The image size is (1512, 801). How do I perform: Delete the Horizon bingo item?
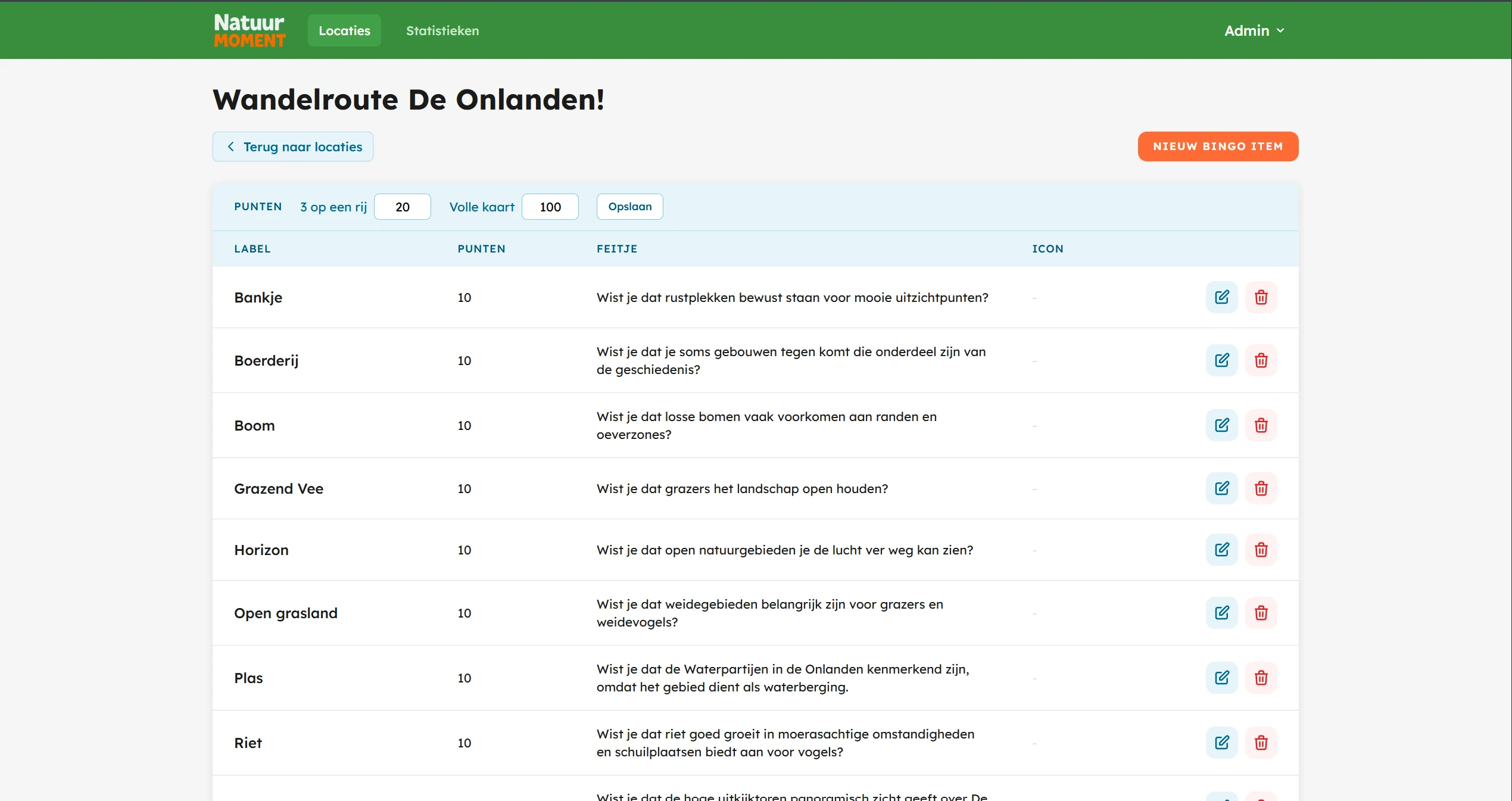(1261, 550)
